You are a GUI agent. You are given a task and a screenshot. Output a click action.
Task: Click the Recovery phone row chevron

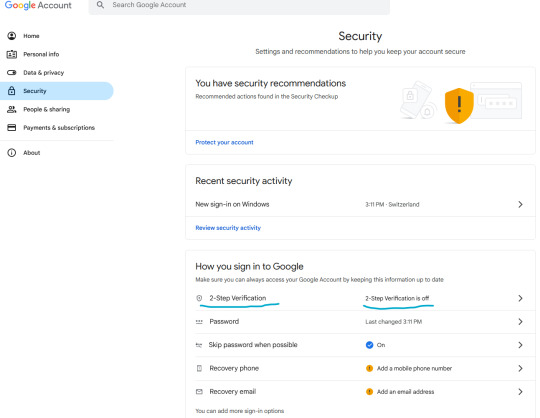pyautogui.click(x=520, y=368)
